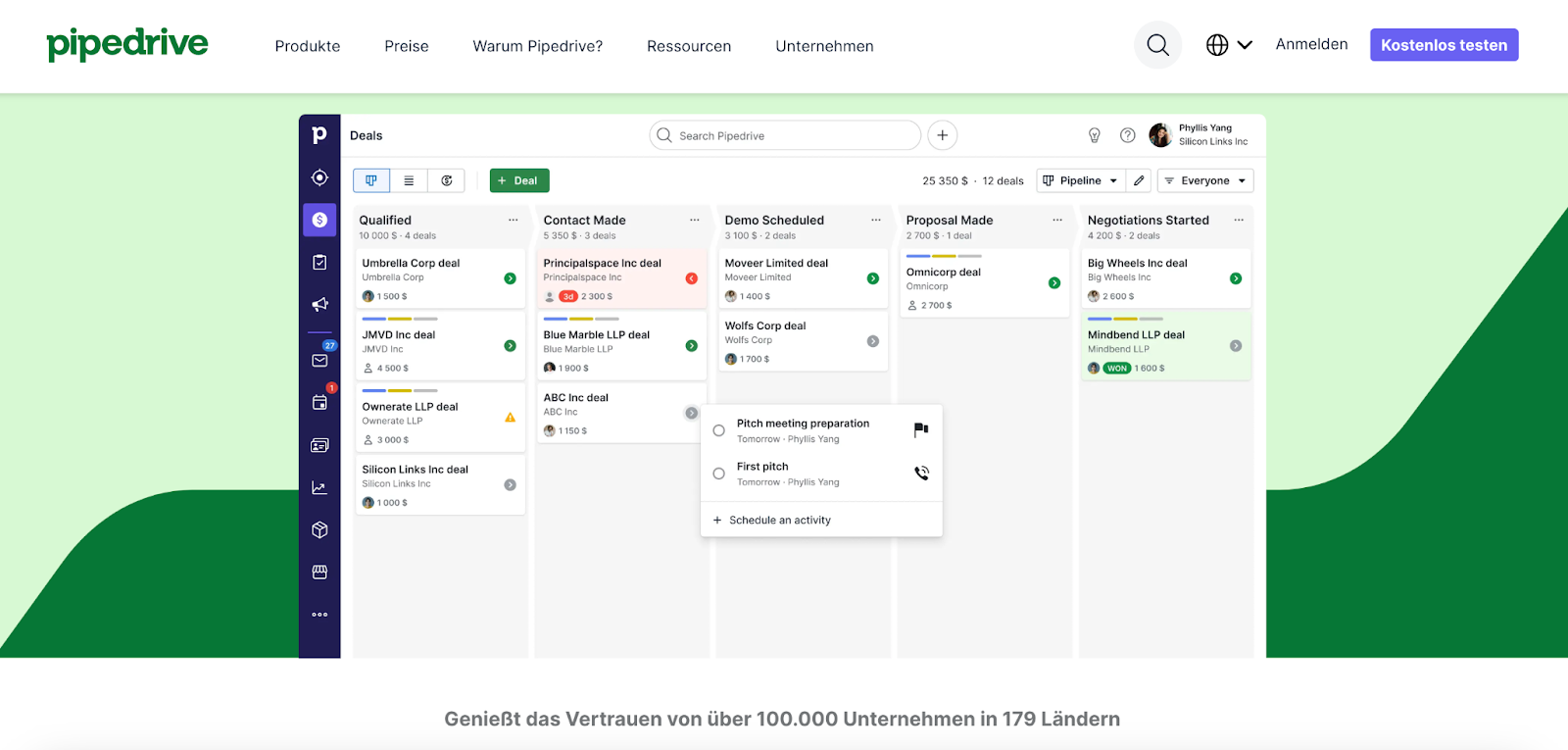
Task: Click activity status icon on Blue Marble LLP deal
Action: [x=691, y=346]
